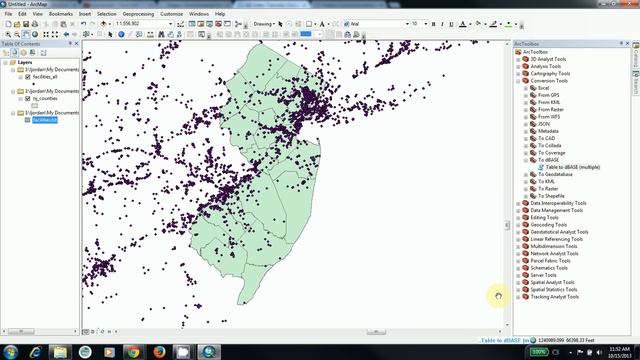Open the File menu
640x360 pixels.
pos(8,14)
